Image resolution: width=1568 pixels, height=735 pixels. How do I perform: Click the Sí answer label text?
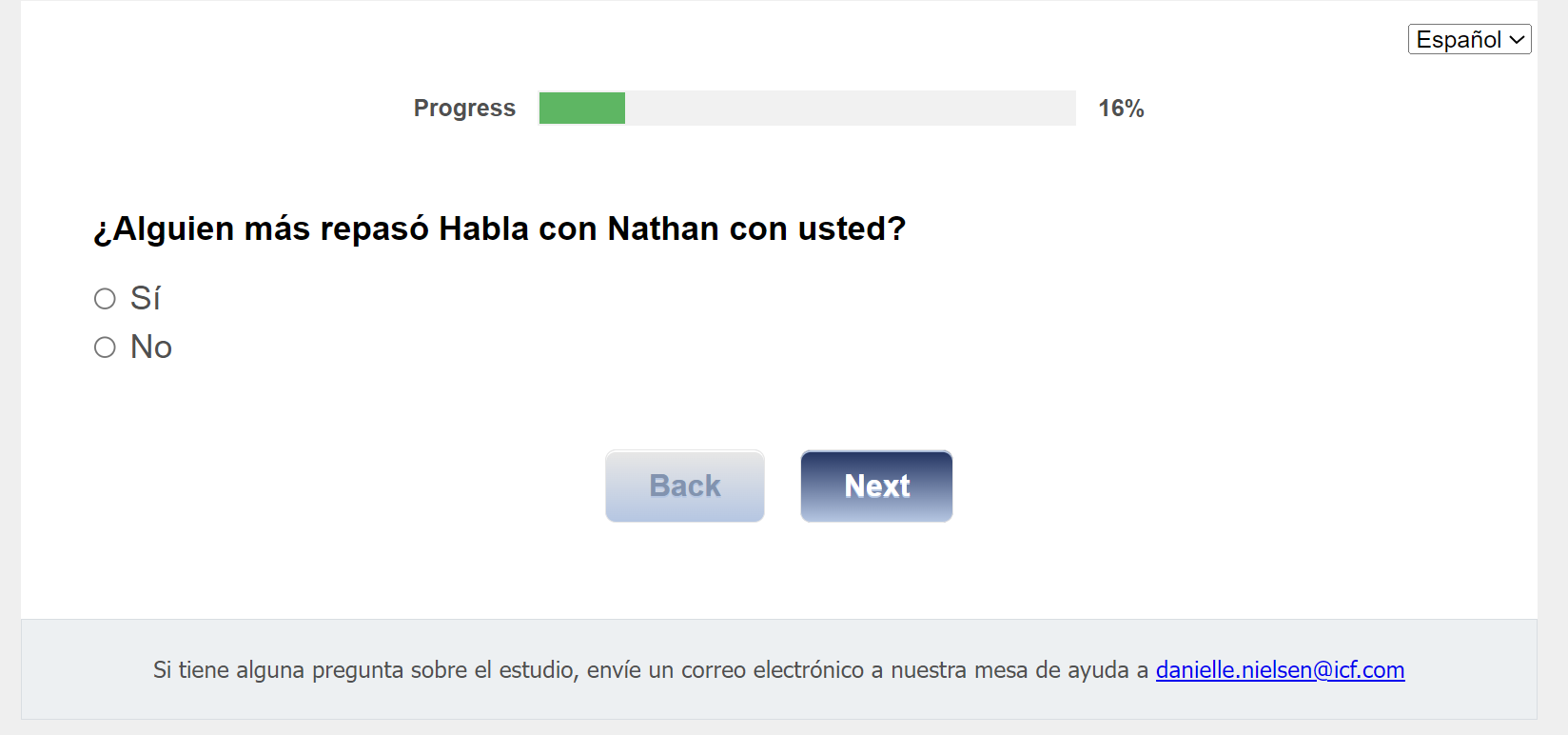tap(146, 299)
